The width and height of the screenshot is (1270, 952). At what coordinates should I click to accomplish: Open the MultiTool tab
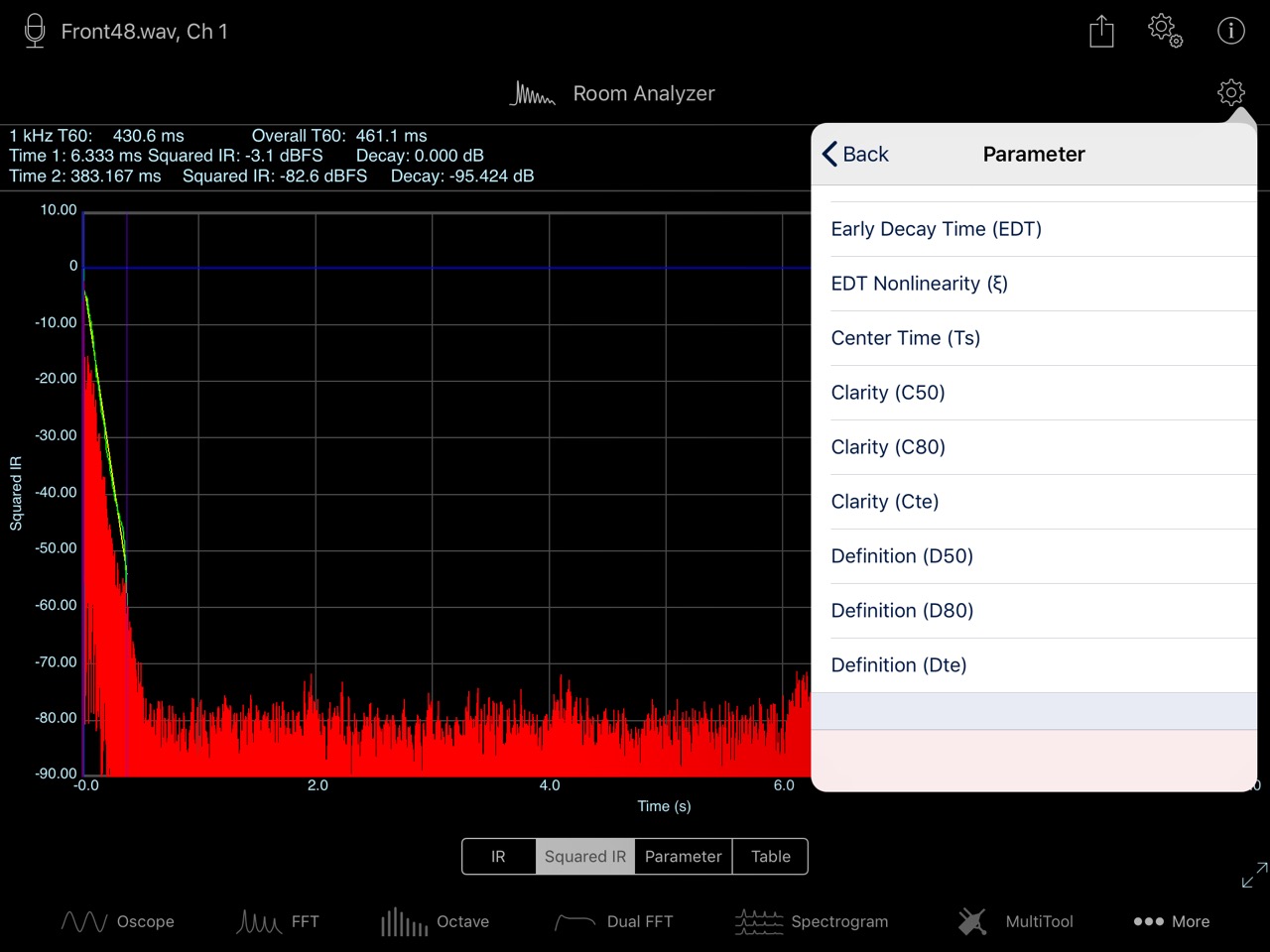pyautogui.click(x=1015, y=921)
